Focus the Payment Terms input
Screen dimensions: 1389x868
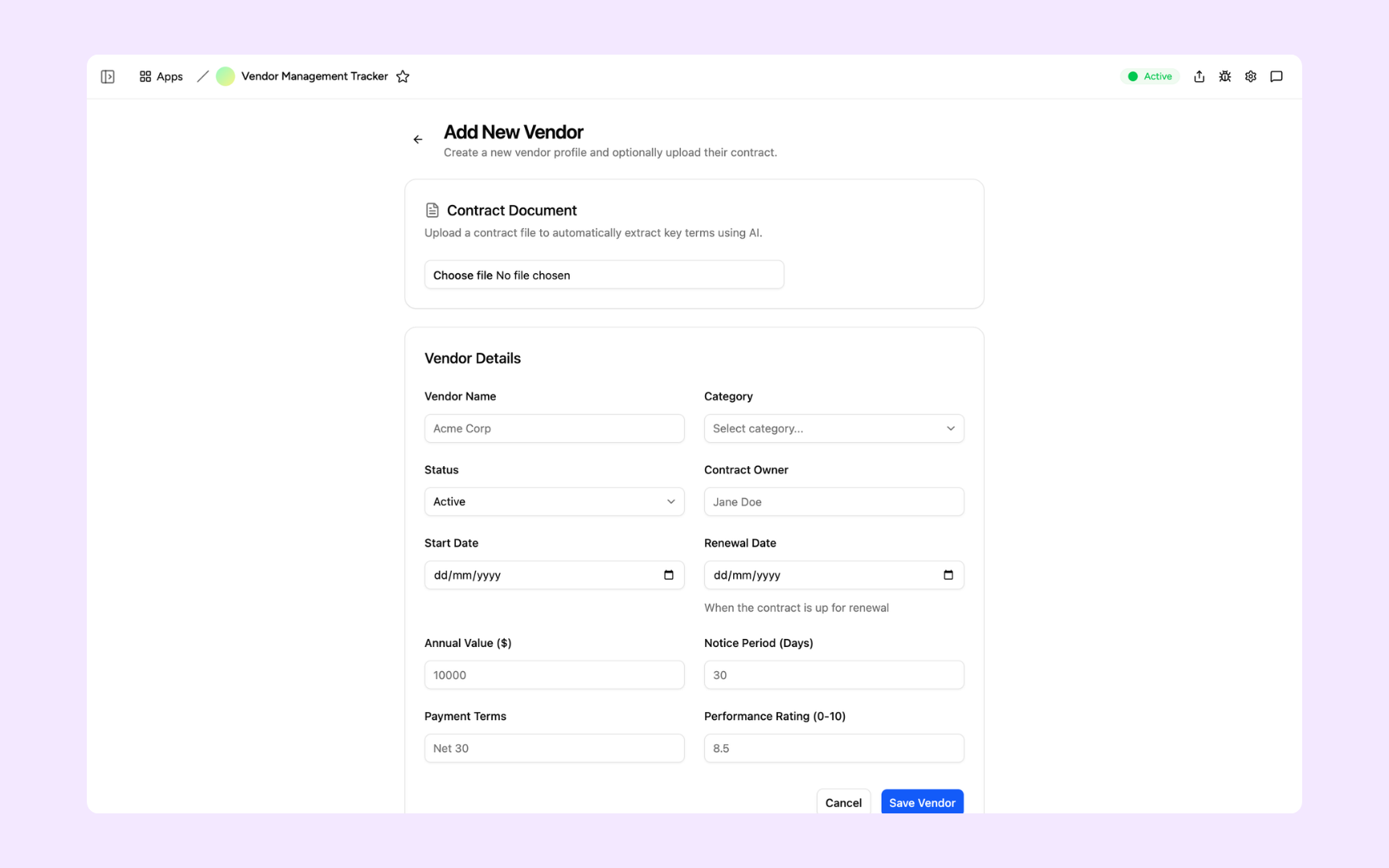(554, 748)
